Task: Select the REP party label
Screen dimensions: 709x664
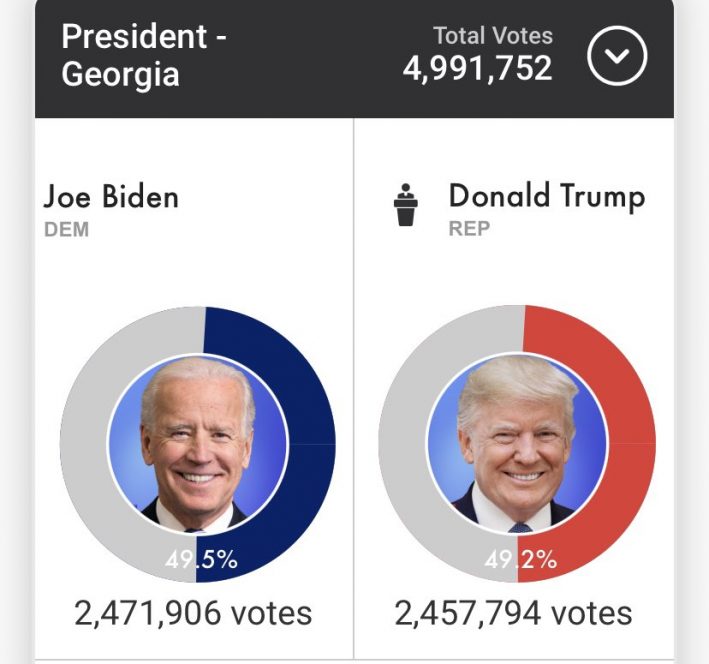Action: tap(469, 229)
